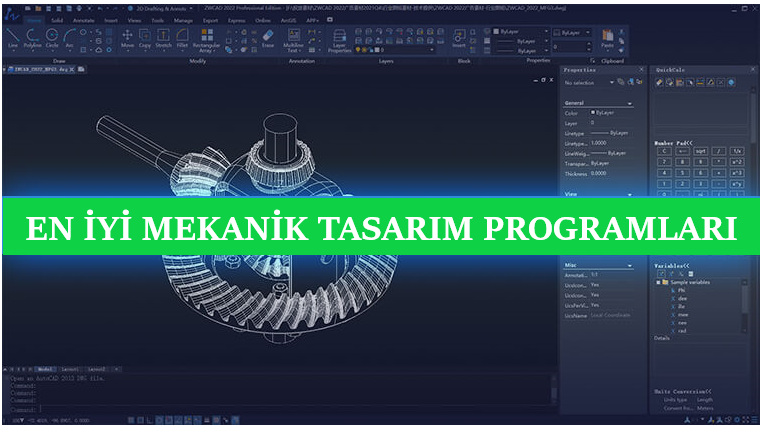760x429 pixels.
Task: Select the Line drawing tool
Action: tap(12, 37)
